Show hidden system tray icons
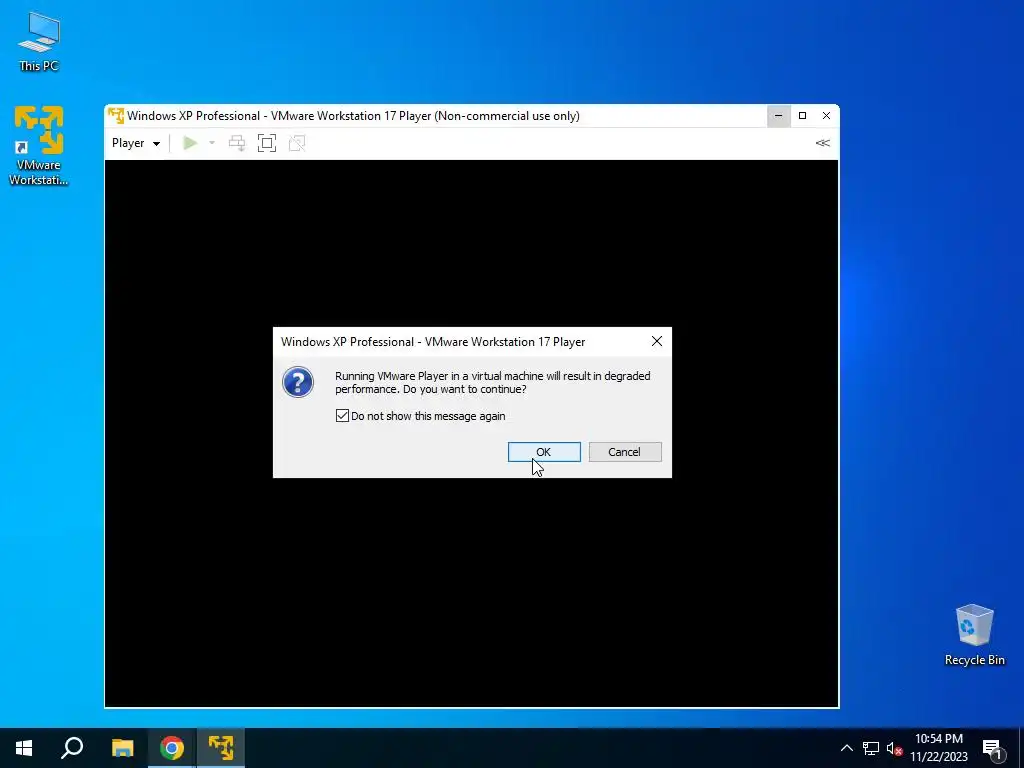 pyautogui.click(x=846, y=748)
